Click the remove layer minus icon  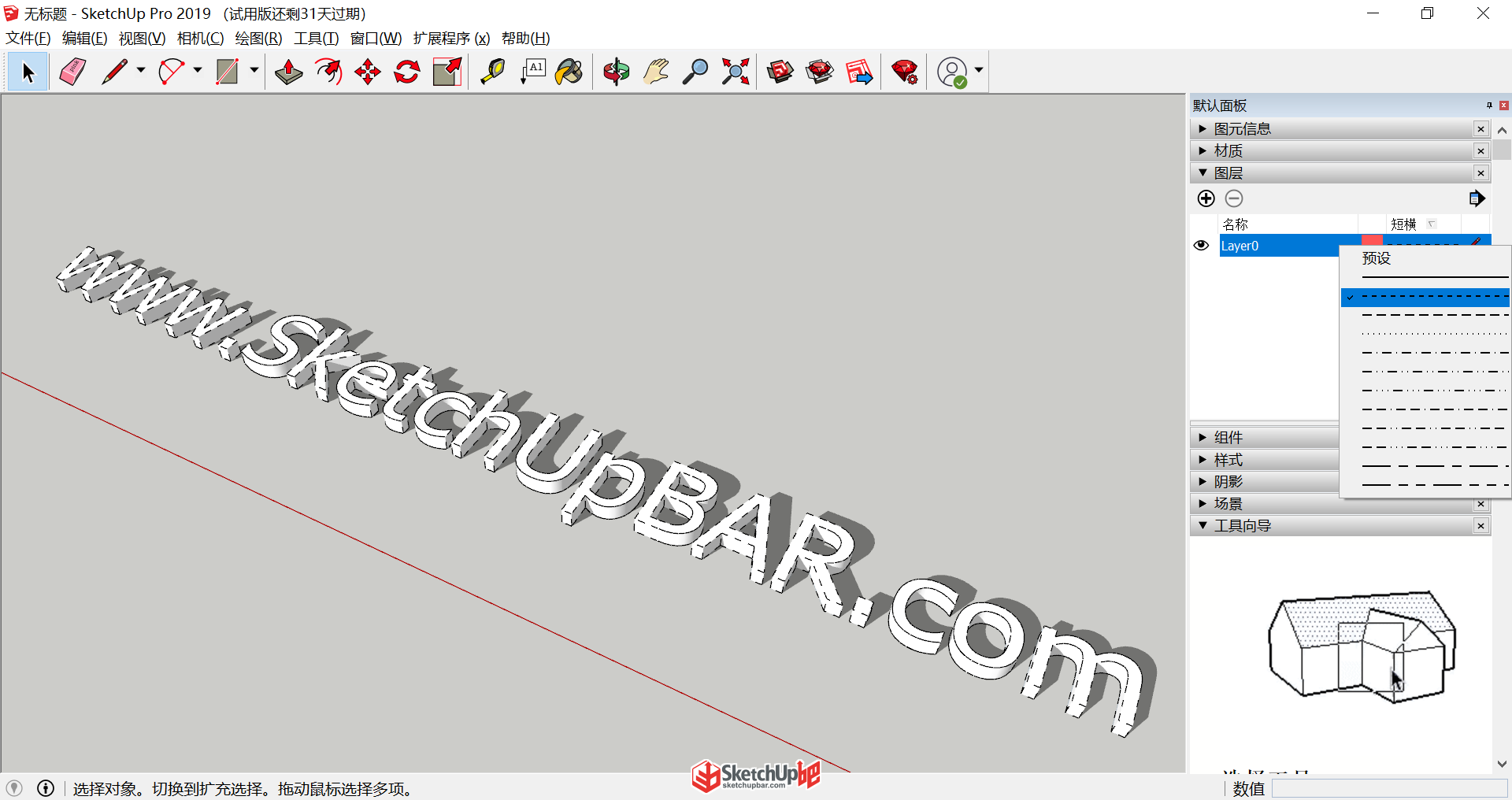click(1234, 198)
